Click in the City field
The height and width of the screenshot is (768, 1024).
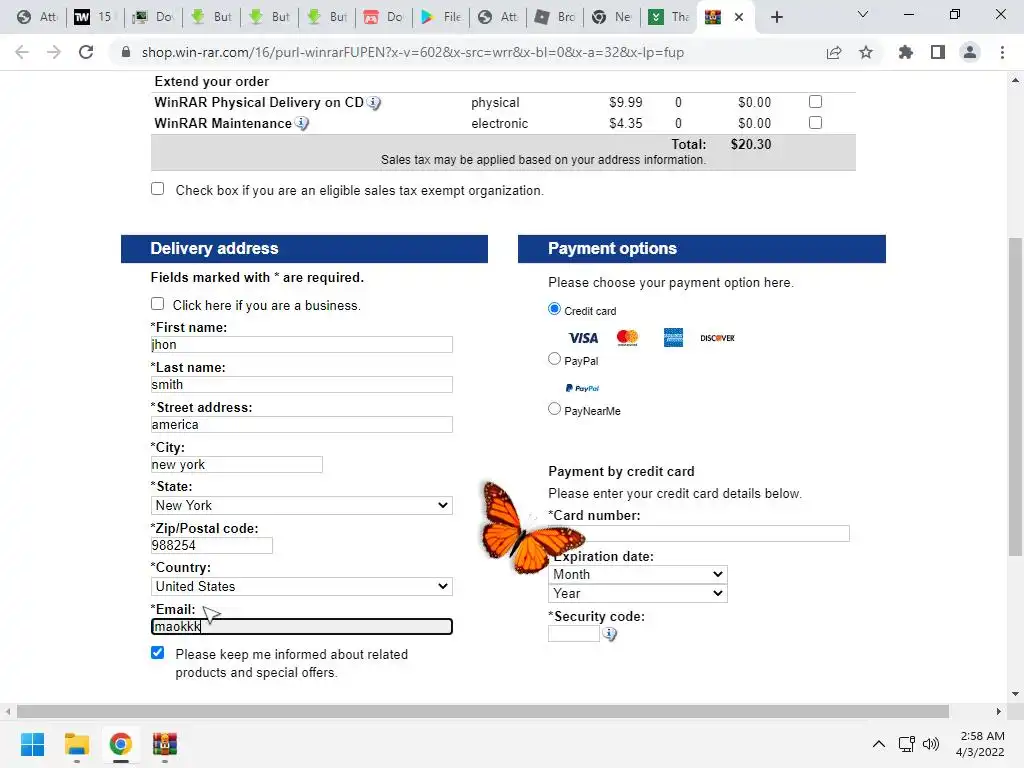[x=236, y=464]
